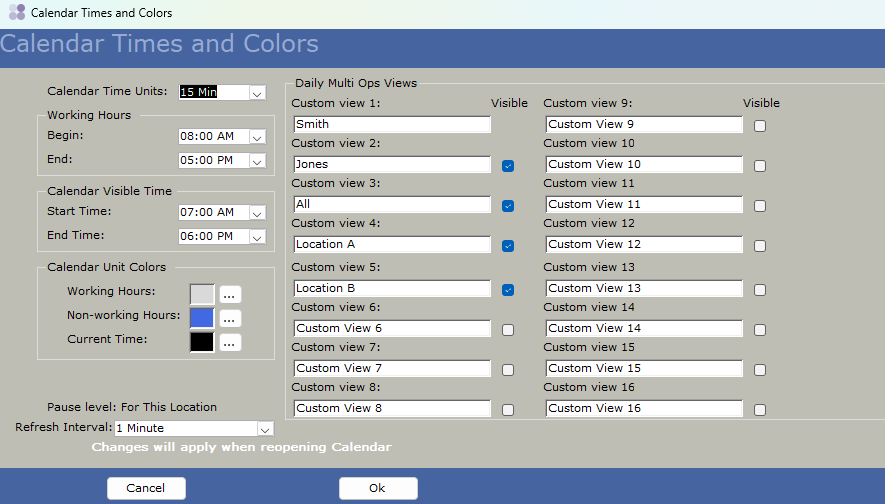Viewport: 885px width, 504px height.
Task: Uncheck Visible checkbox for the All view
Action: 508,206
